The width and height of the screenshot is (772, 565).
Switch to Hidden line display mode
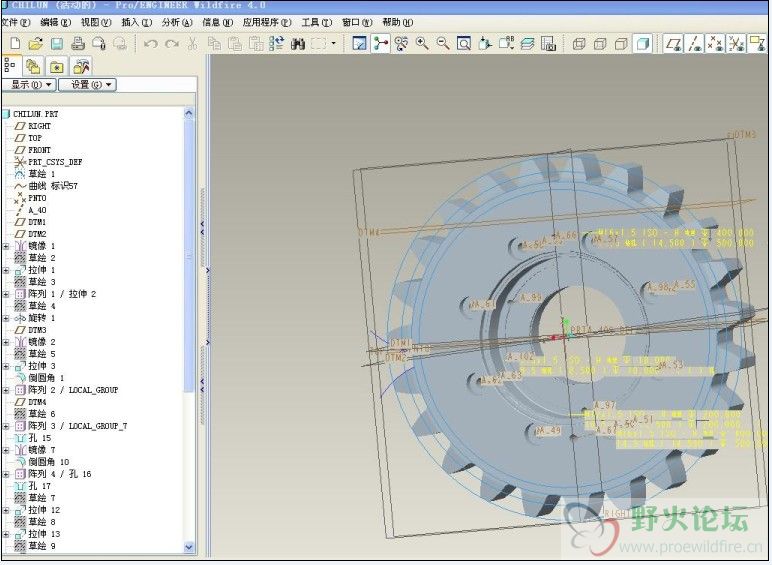(600, 43)
